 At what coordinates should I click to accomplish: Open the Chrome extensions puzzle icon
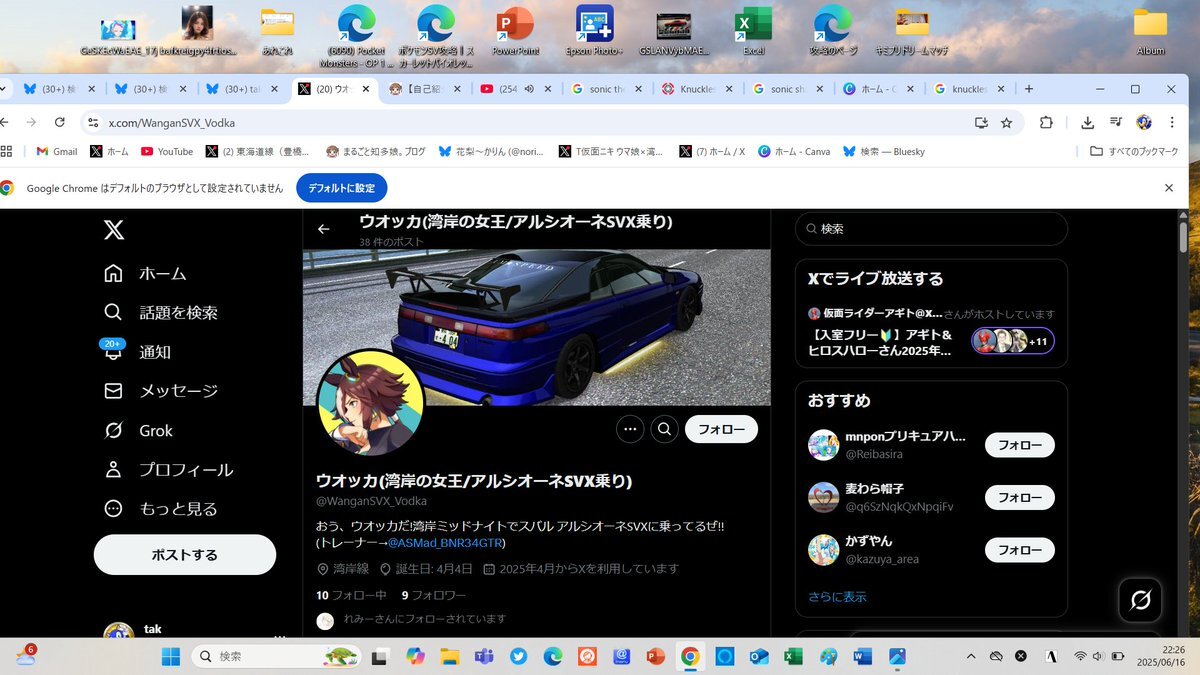[x=1046, y=122]
